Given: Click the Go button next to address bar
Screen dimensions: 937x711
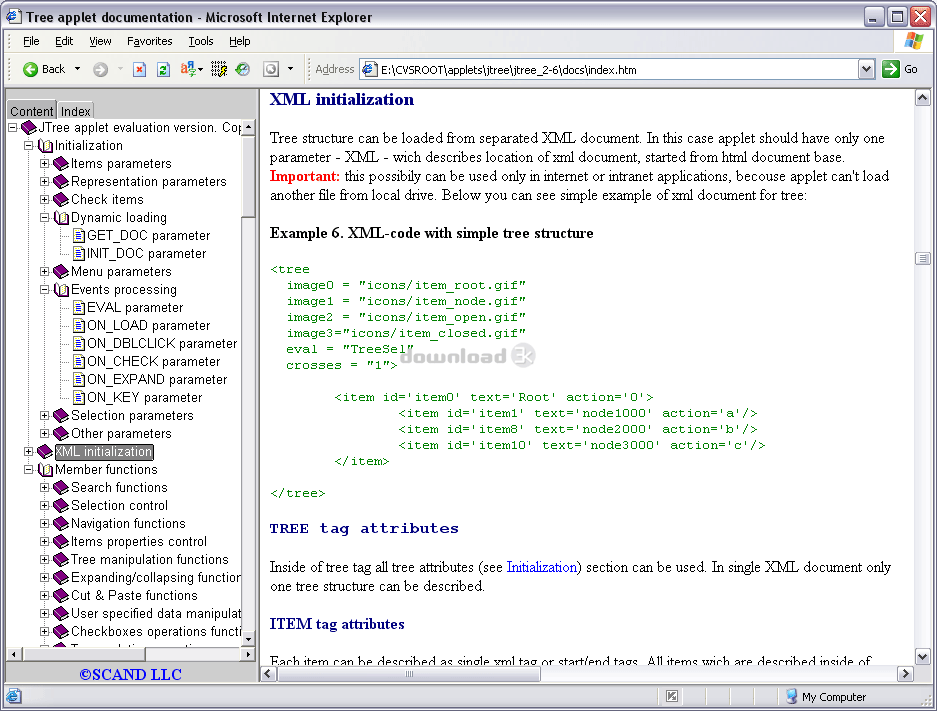Looking at the screenshot, I should pyautogui.click(x=900, y=69).
